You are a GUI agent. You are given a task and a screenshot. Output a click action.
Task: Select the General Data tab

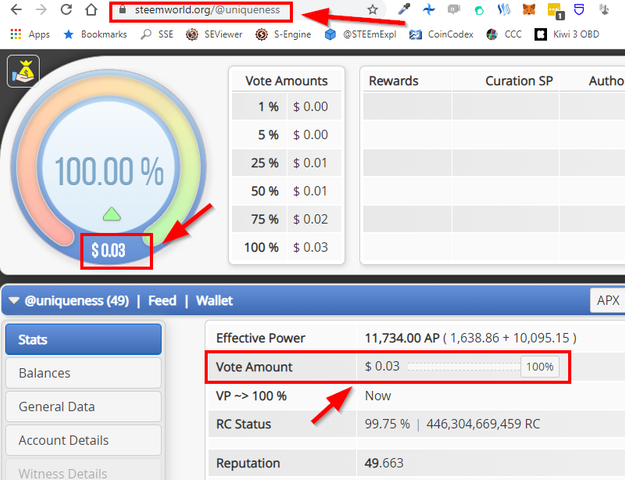coord(83,407)
